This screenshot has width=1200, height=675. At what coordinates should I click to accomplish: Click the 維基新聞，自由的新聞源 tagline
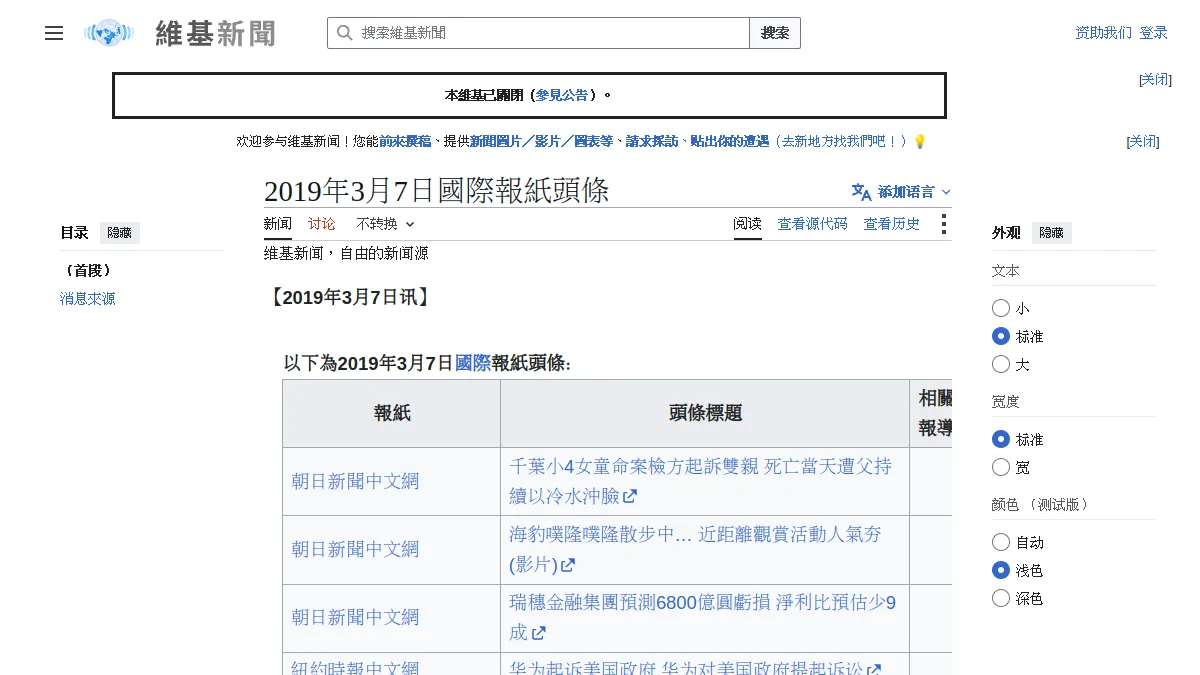pos(346,254)
